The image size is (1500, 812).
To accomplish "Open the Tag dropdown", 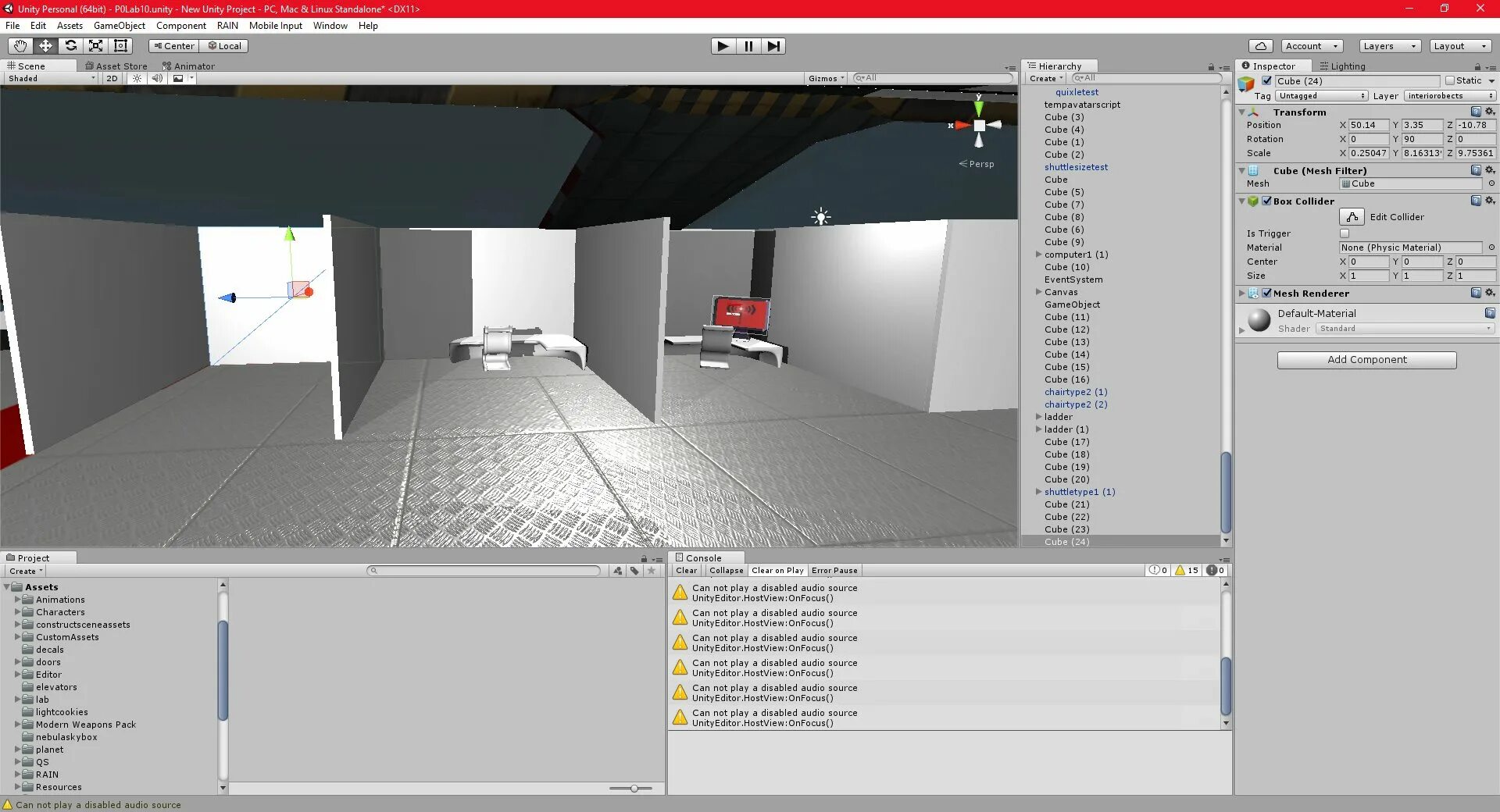I will 1322,96.
